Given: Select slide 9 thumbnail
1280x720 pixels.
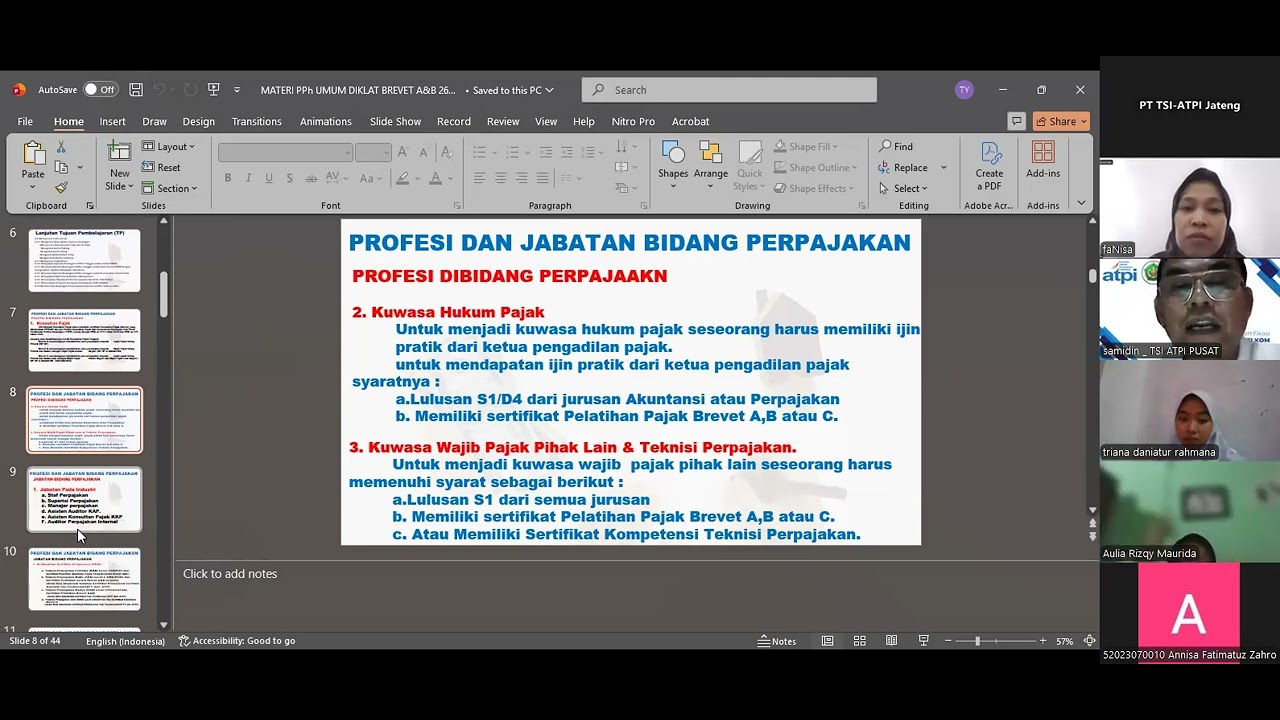Looking at the screenshot, I should point(84,499).
